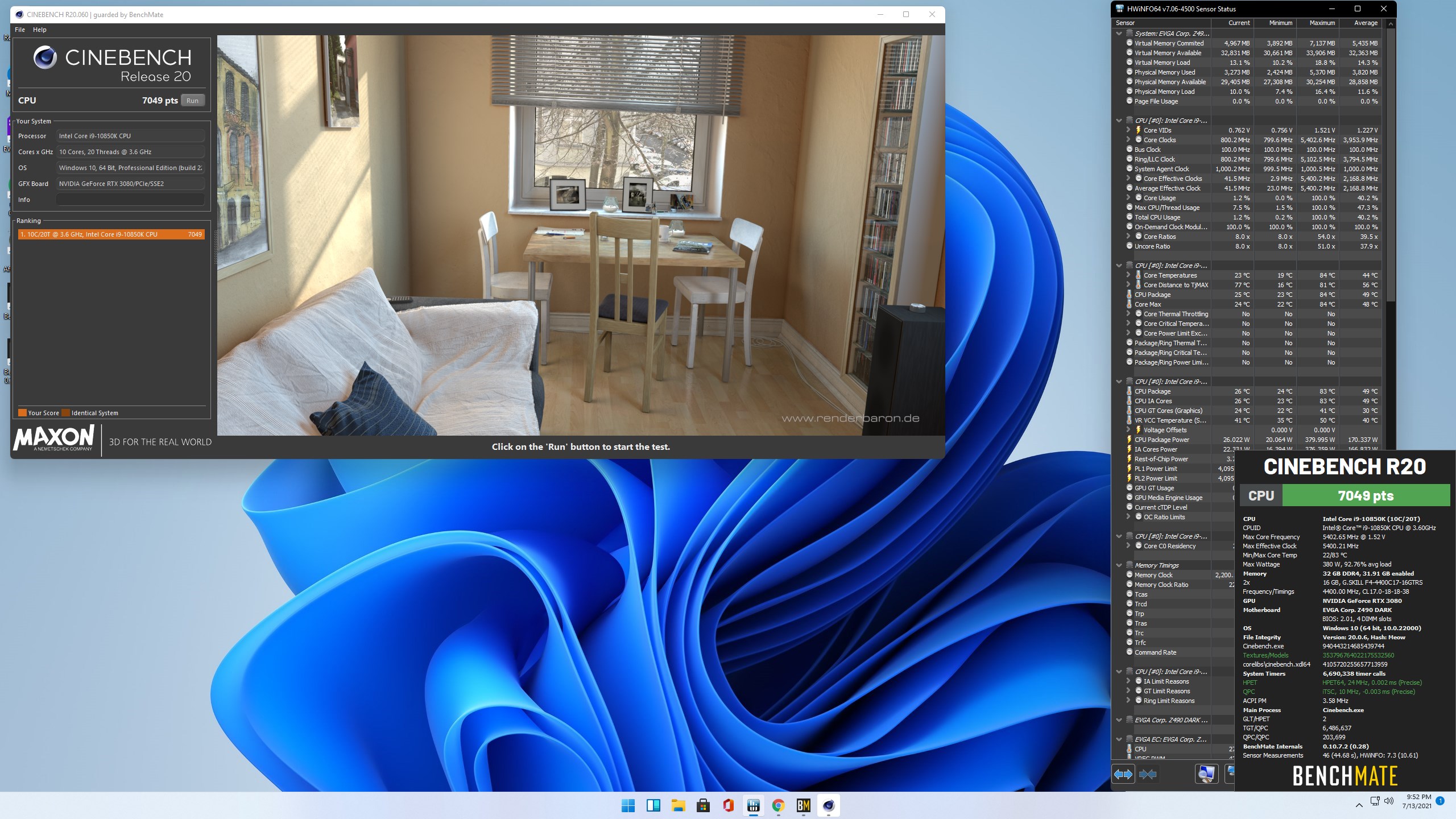
Task: Expand the Core C0 Residency row
Action: 1128,546
